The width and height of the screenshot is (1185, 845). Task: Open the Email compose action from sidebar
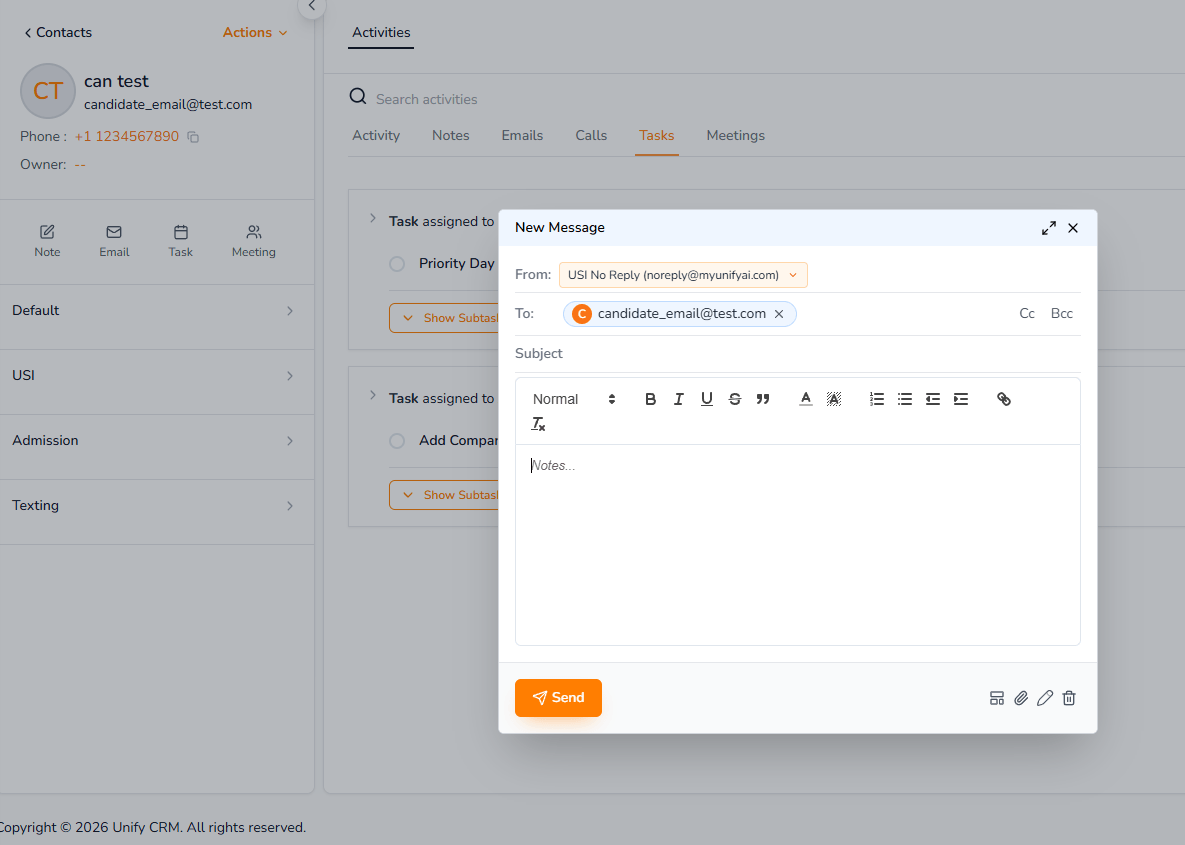tap(113, 240)
